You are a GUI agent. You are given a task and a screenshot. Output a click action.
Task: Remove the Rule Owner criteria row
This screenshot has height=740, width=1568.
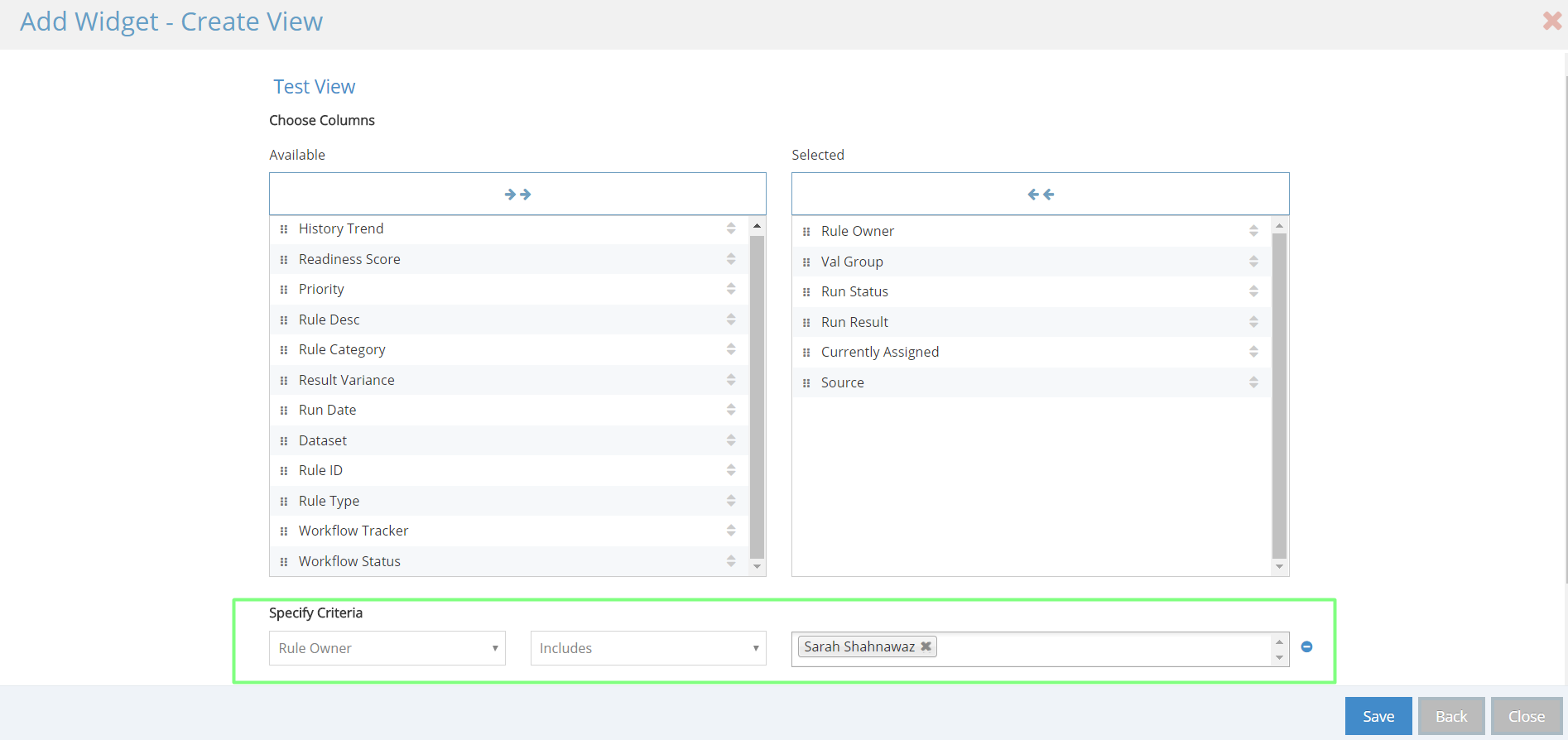(1306, 646)
